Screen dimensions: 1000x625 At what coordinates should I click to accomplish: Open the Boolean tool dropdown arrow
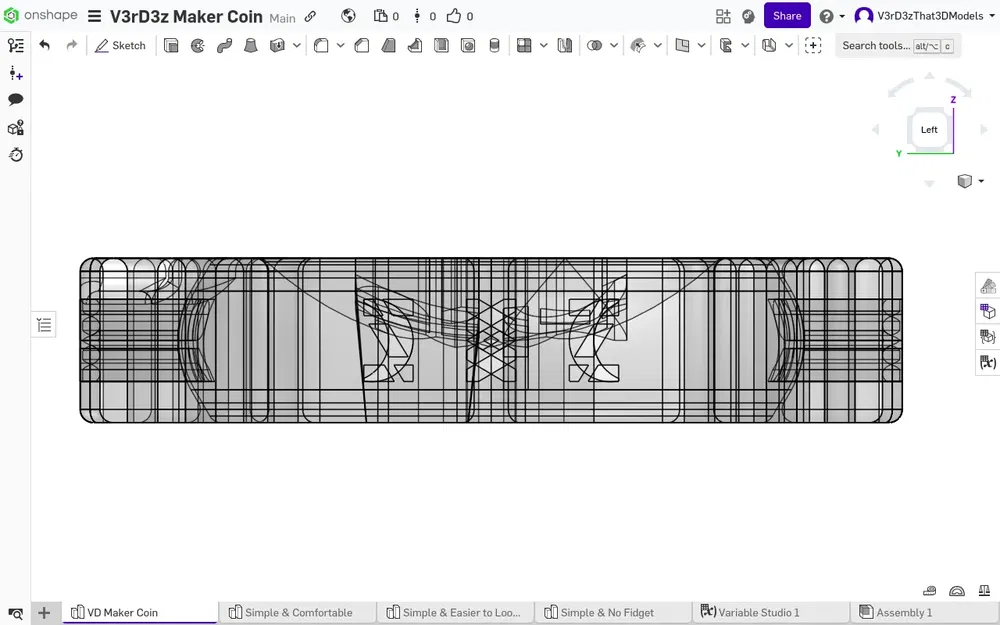[x=613, y=45]
